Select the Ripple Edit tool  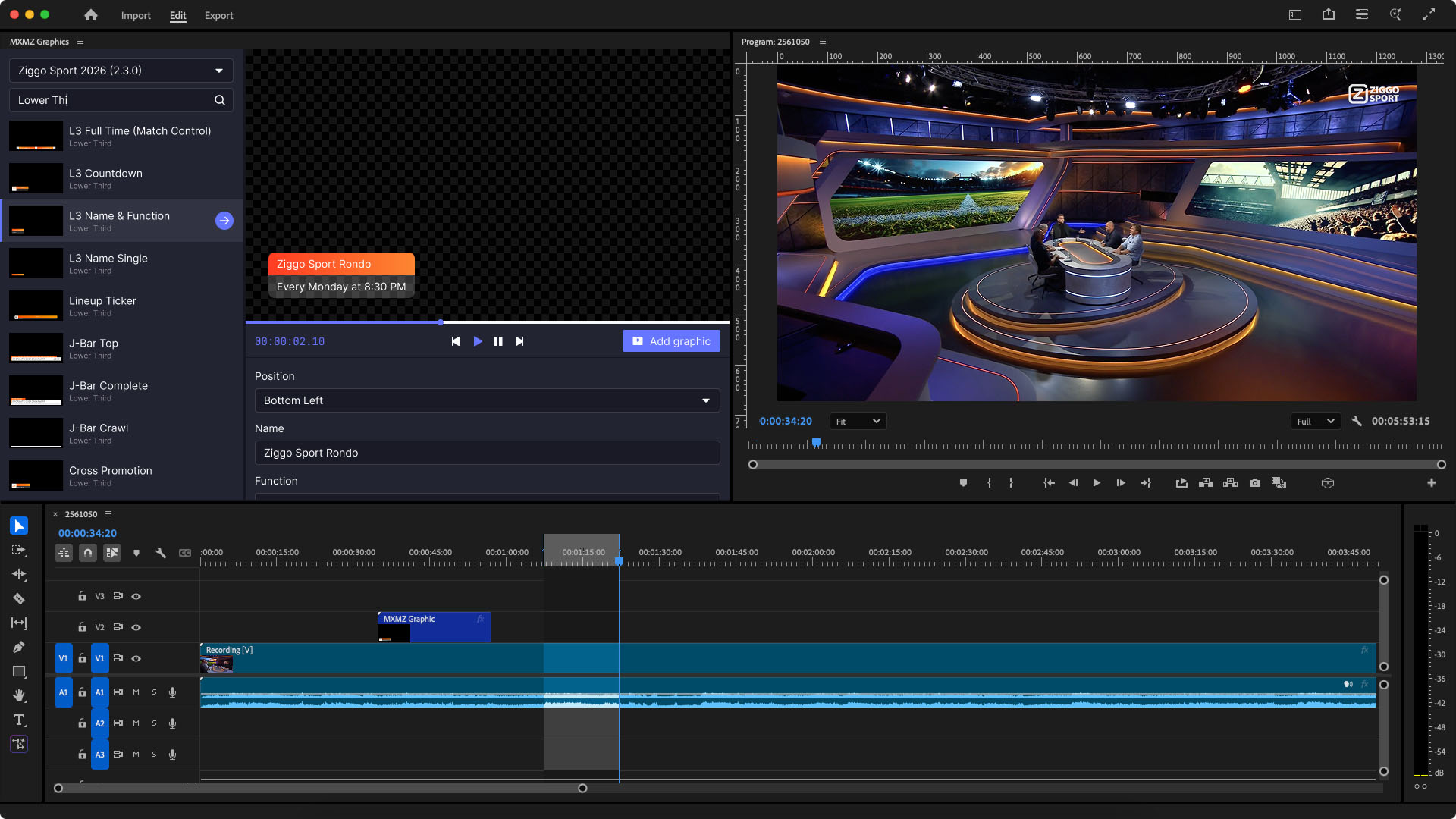tap(19, 574)
